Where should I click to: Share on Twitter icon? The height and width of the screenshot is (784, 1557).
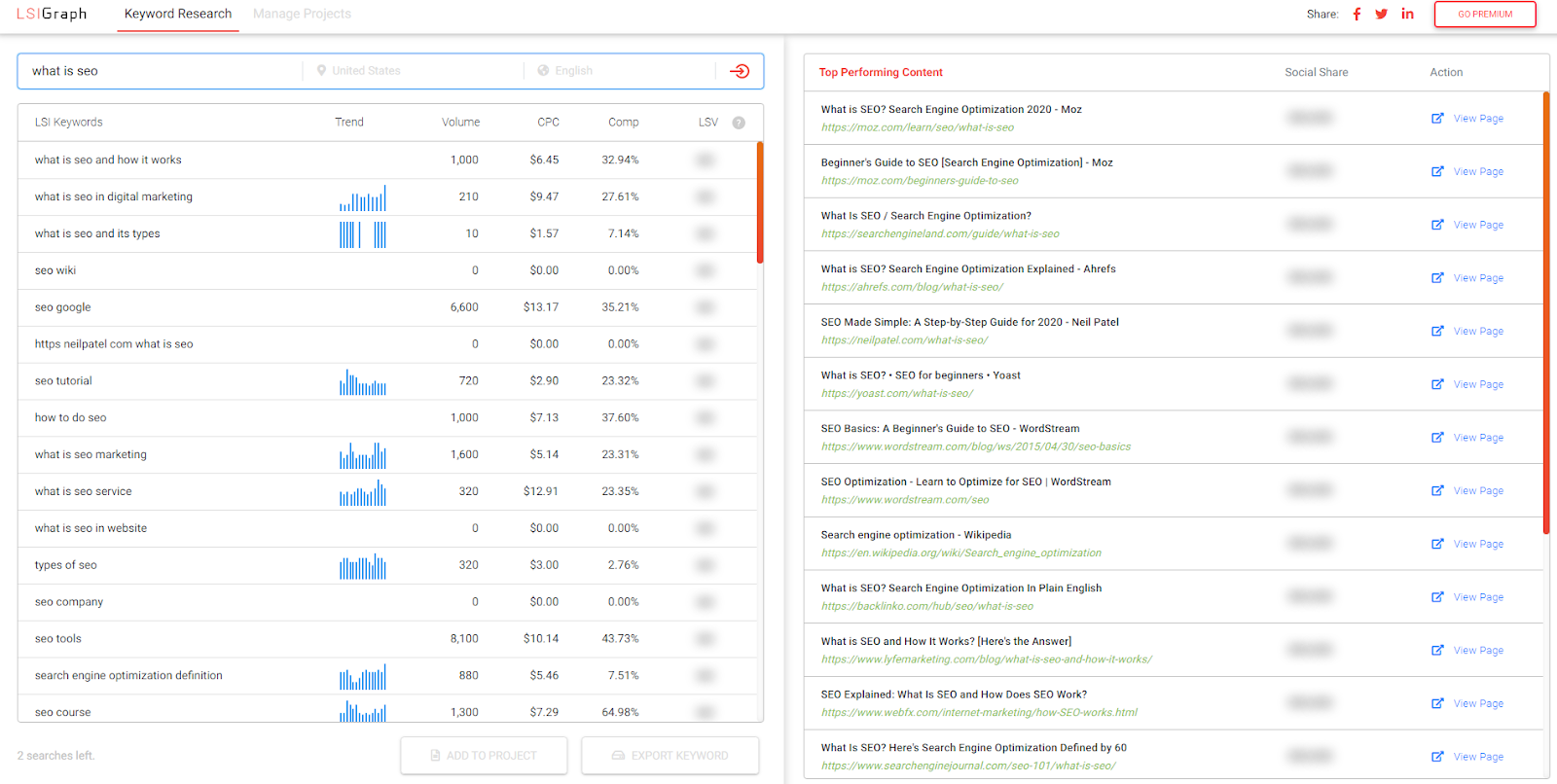click(1381, 14)
